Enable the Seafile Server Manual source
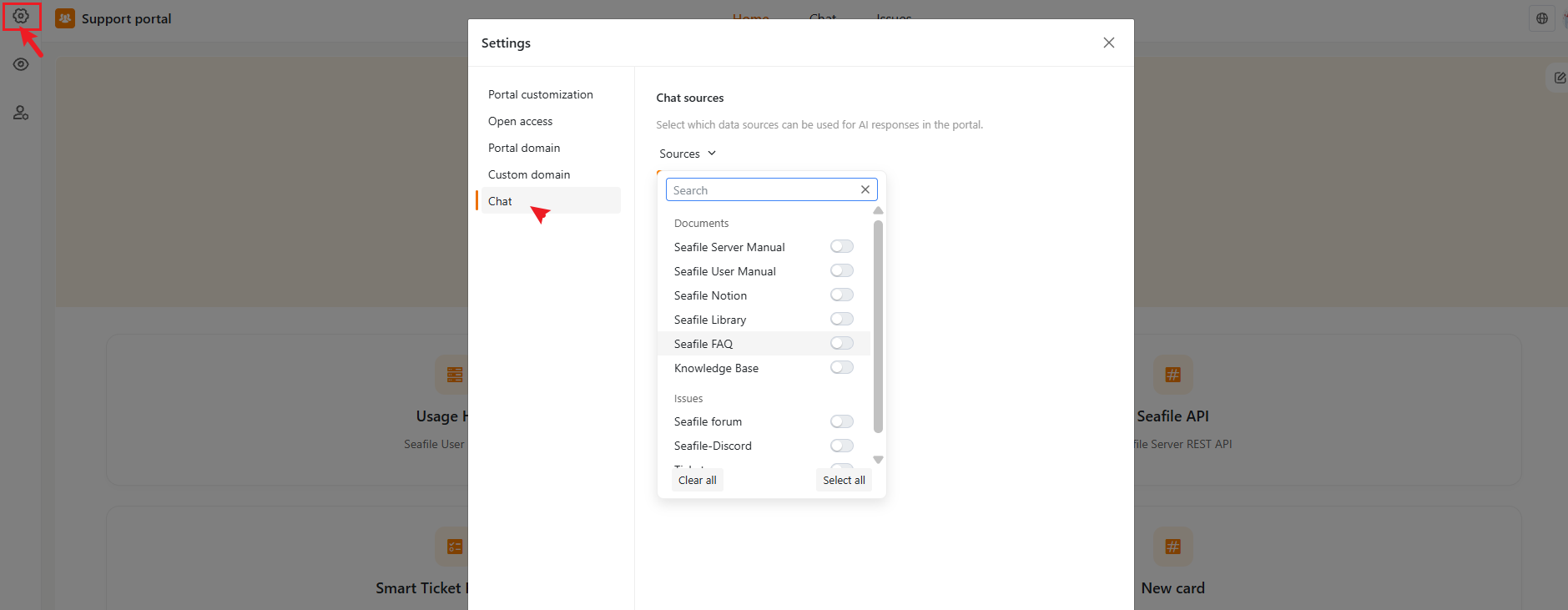Screen dimensions: 1568x610 842,246
